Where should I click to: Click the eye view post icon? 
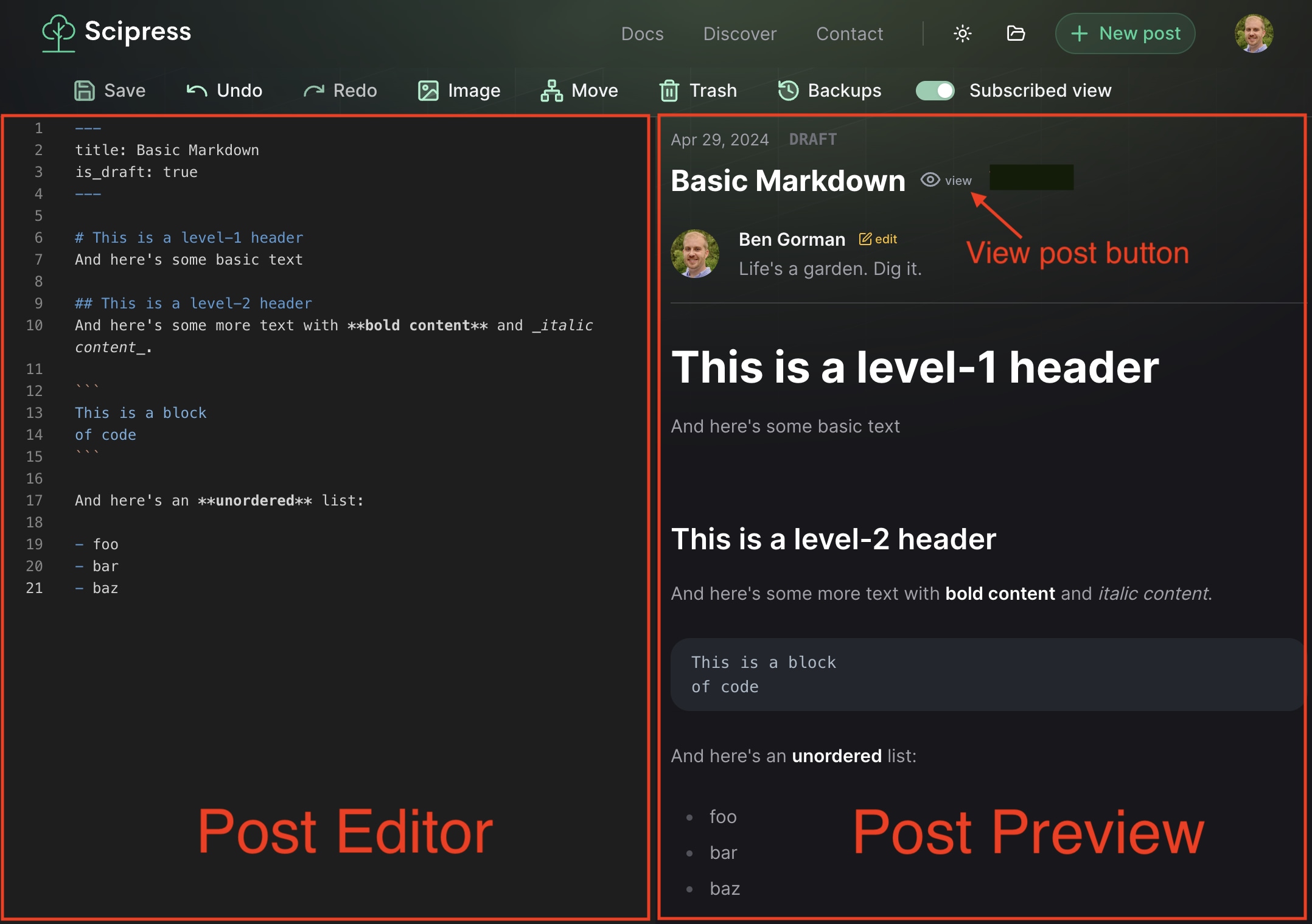930,180
